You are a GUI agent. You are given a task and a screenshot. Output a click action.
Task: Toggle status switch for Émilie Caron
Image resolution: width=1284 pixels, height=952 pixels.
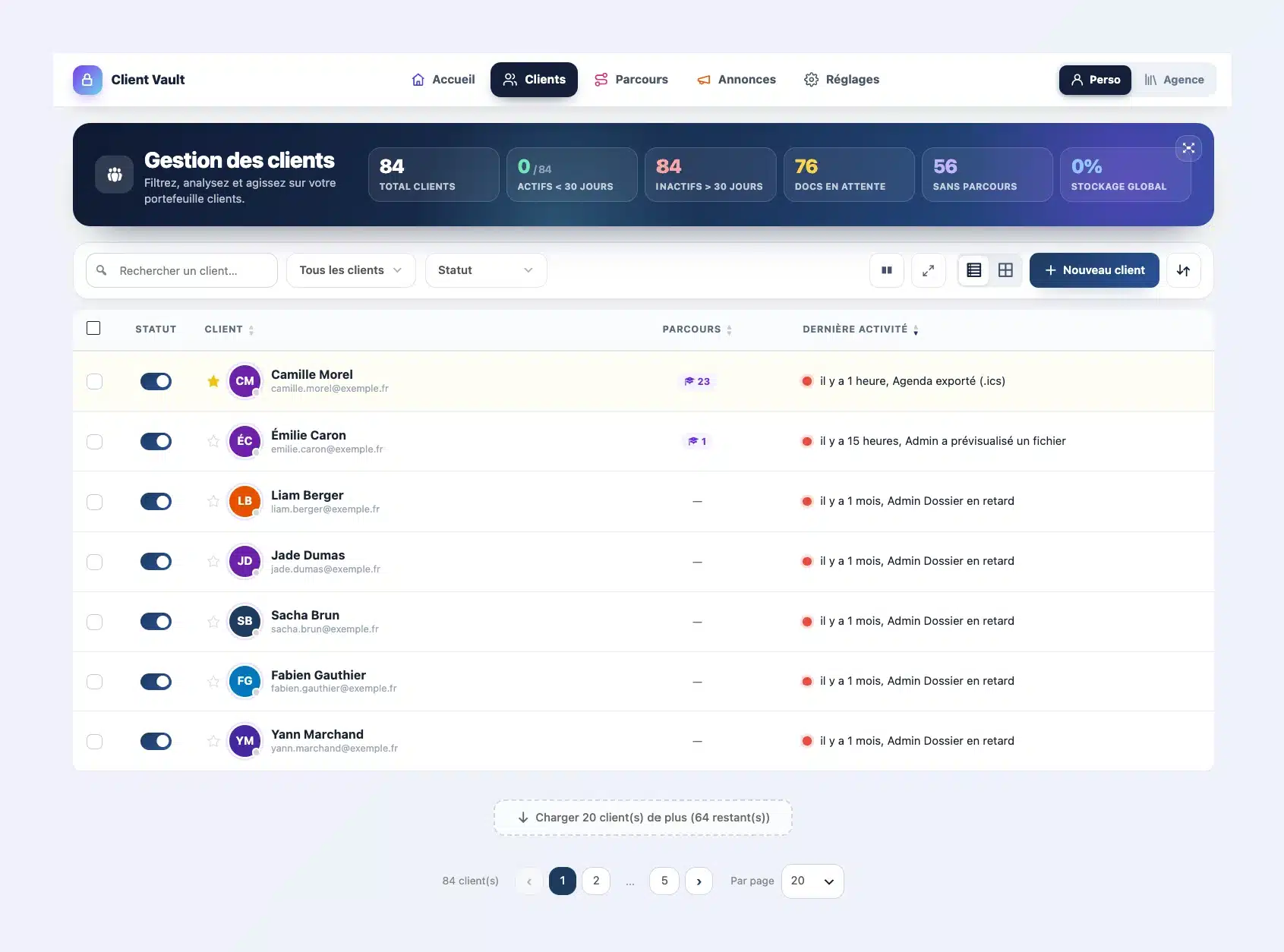[156, 441]
